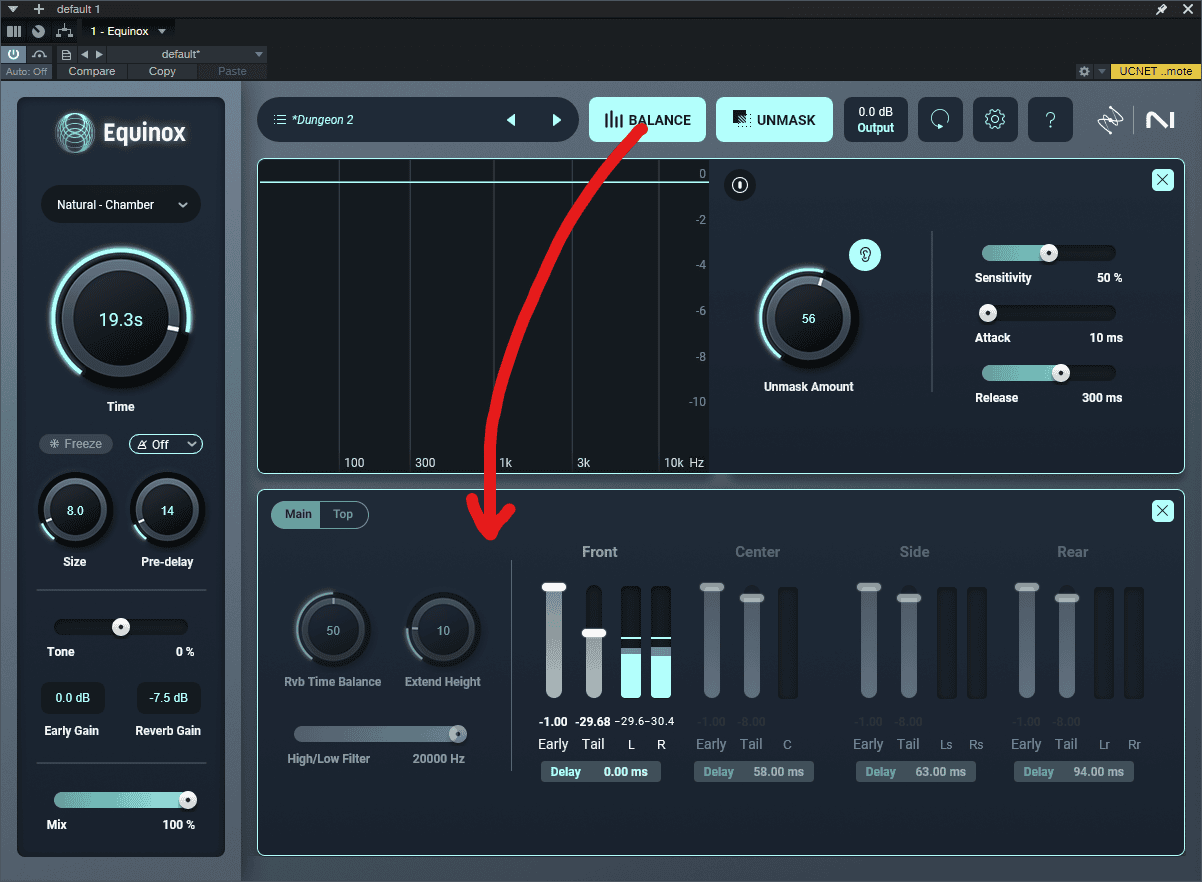
Task: Open the host gear settings icon
Action: point(1084,71)
